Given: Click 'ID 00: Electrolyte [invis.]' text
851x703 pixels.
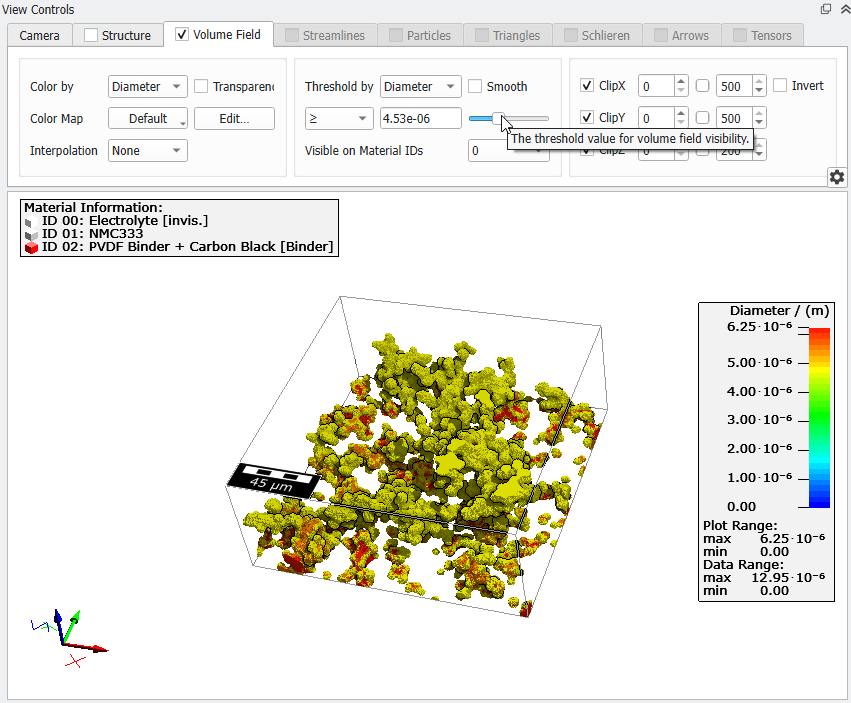Looking at the screenshot, I should (125, 221).
